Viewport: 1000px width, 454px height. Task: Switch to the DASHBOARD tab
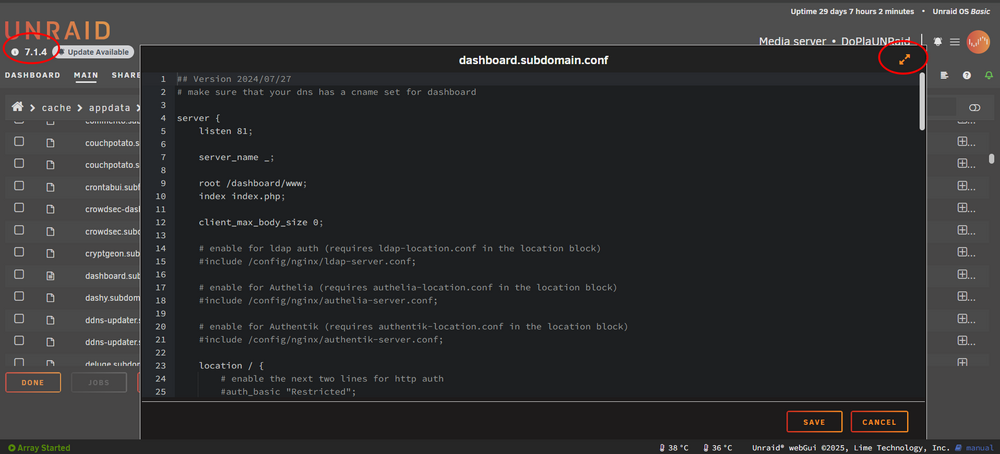click(x=33, y=75)
